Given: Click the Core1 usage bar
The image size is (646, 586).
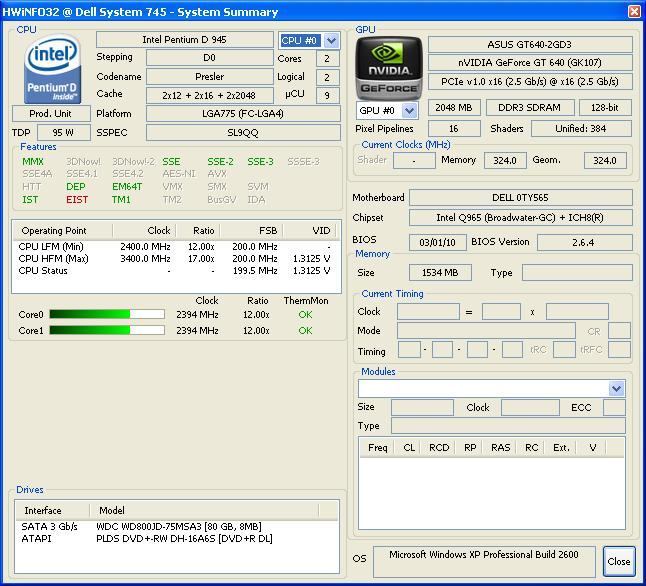Looking at the screenshot, I should (x=107, y=330).
